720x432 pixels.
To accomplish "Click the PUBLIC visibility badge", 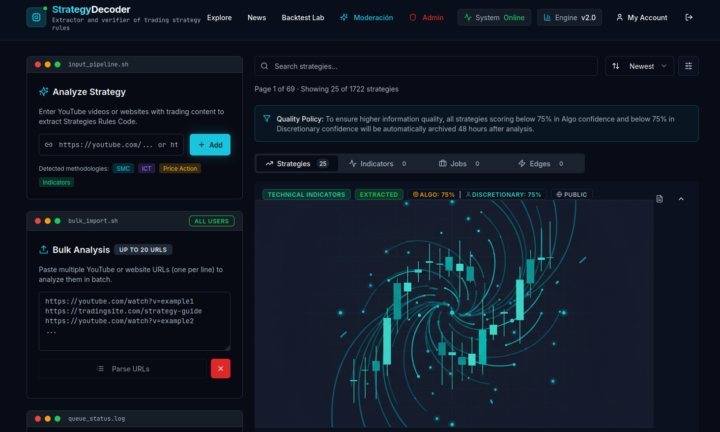I will (x=572, y=195).
